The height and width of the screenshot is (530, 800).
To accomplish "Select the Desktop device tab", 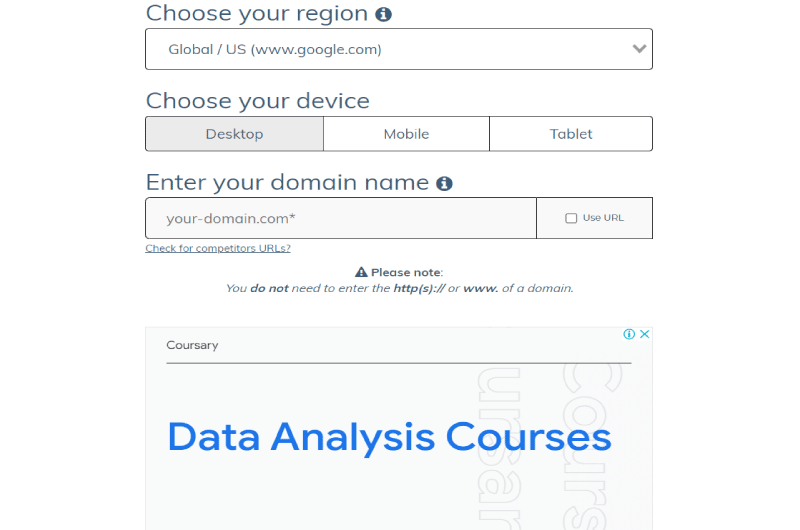I will pyautogui.click(x=235, y=134).
